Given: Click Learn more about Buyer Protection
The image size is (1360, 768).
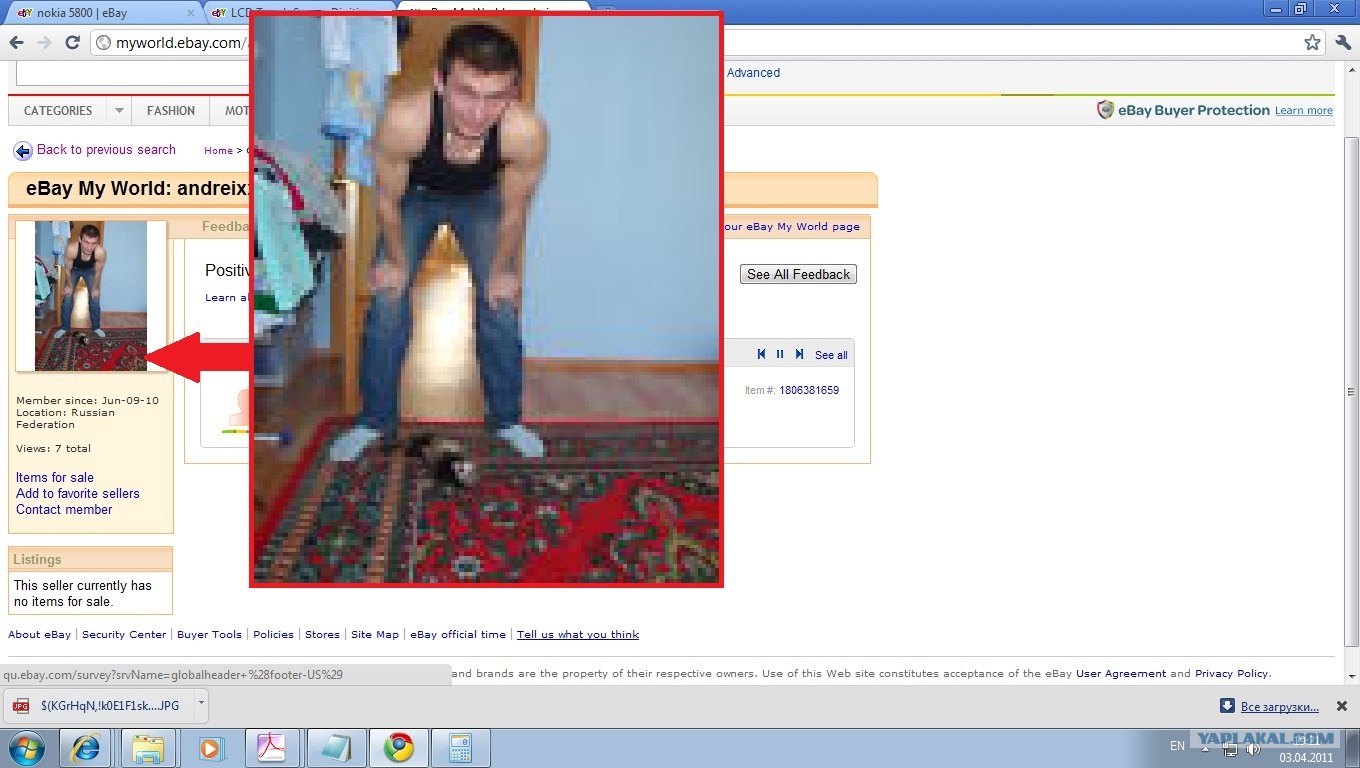Looking at the screenshot, I should [x=1304, y=111].
